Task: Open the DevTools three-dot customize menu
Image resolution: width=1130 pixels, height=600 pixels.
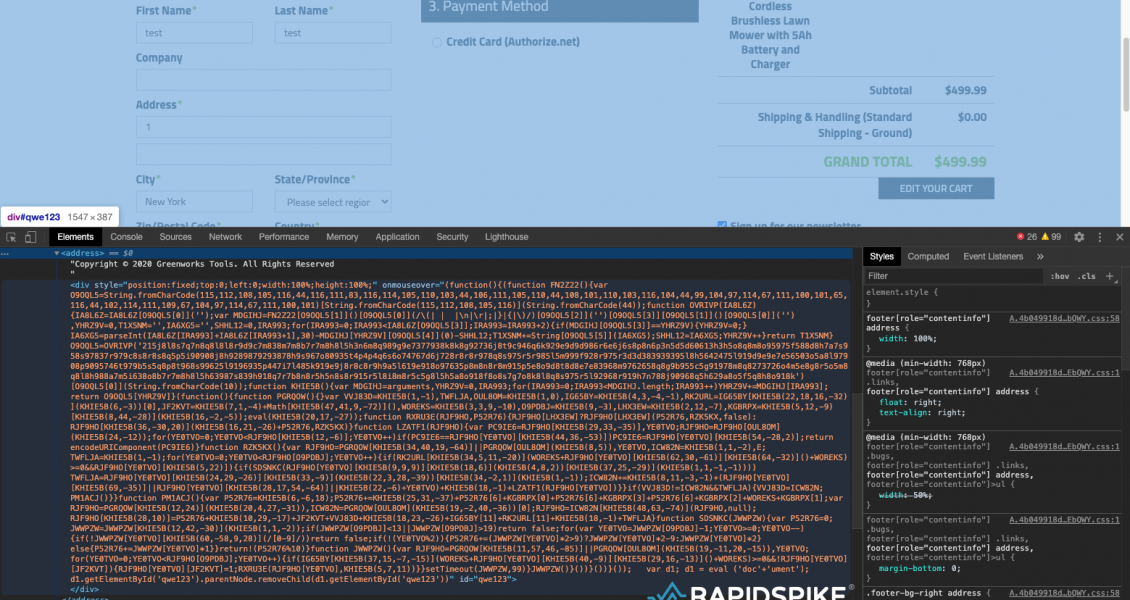Action: point(1100,237)
